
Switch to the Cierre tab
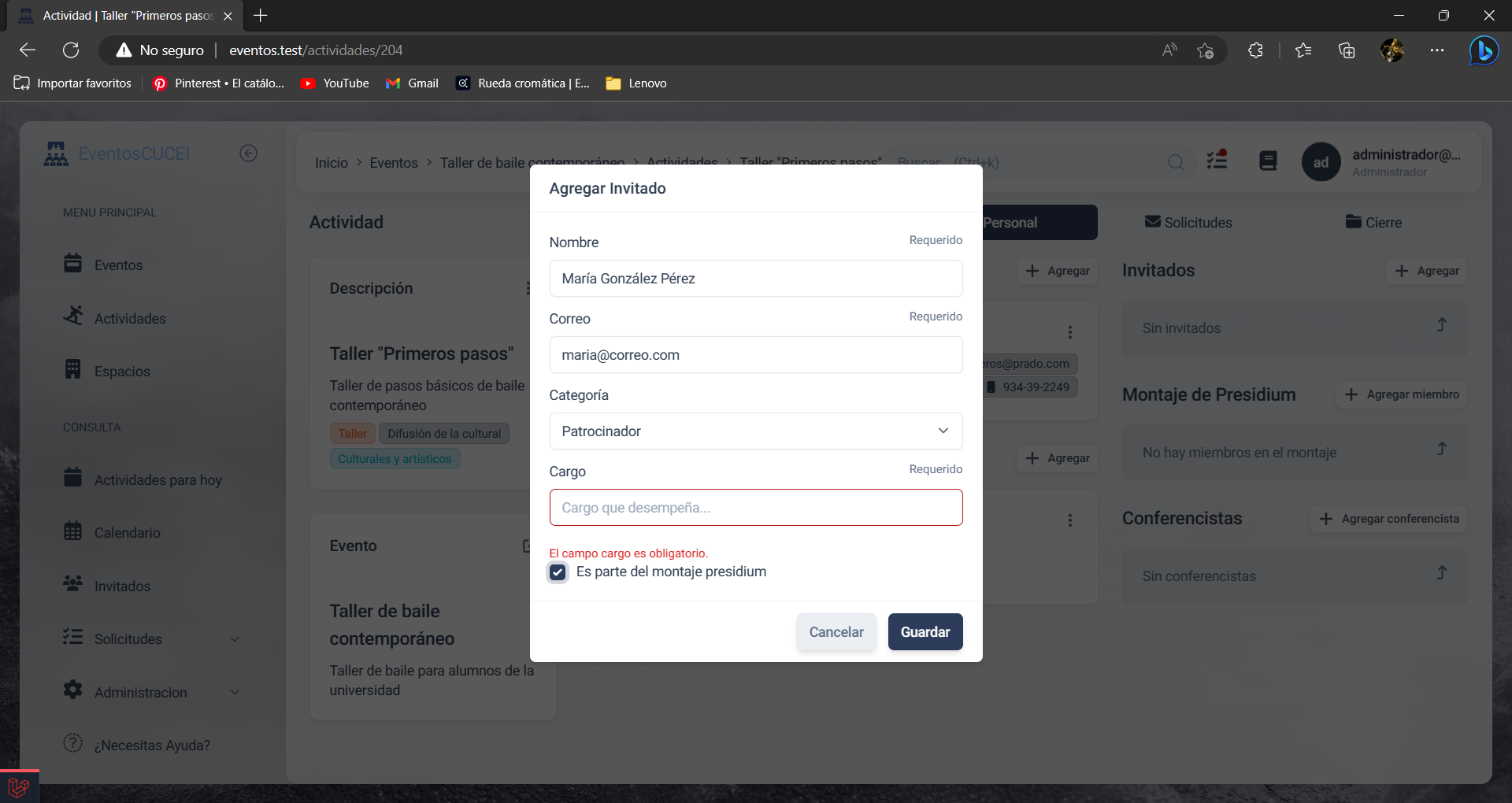click(x=1373, y=223)
